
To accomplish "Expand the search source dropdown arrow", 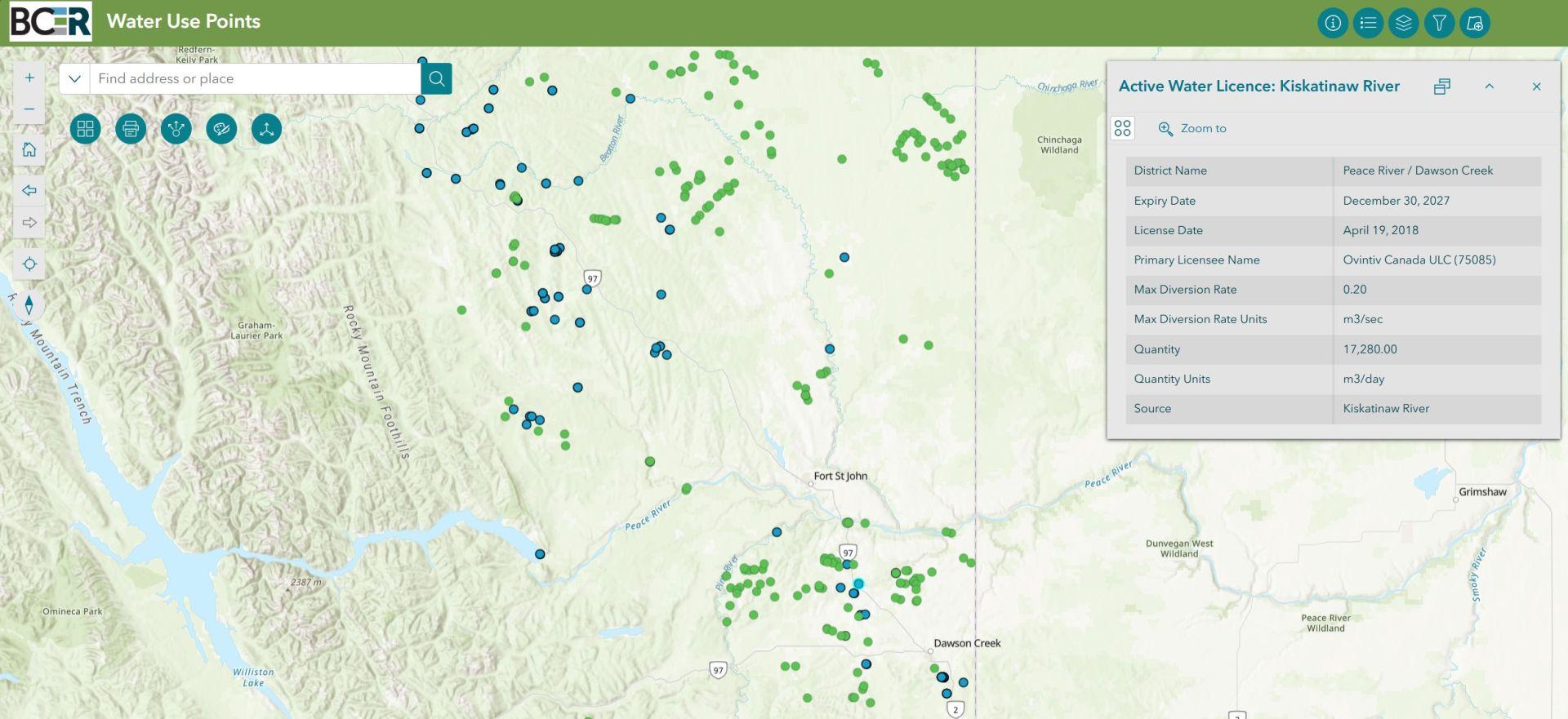I will coord(74,78).
